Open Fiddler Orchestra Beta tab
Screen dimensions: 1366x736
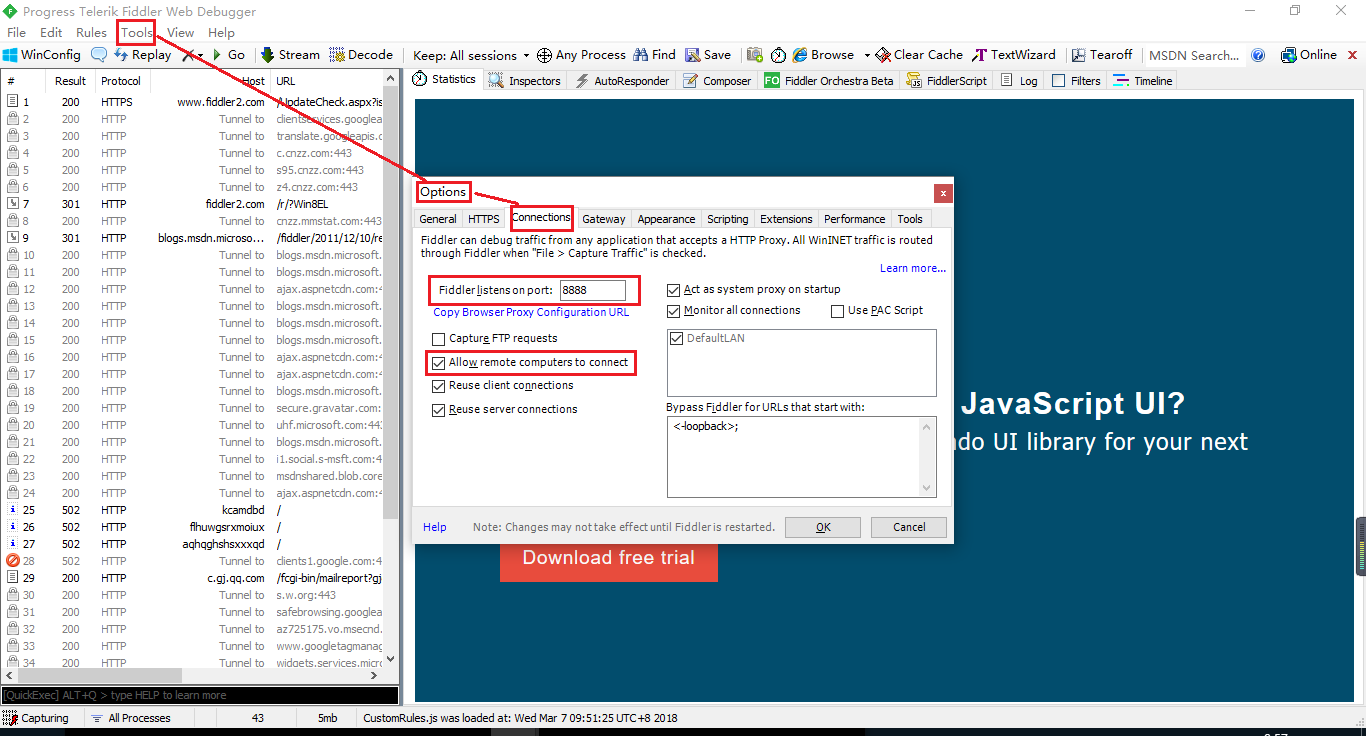(829, 80)
